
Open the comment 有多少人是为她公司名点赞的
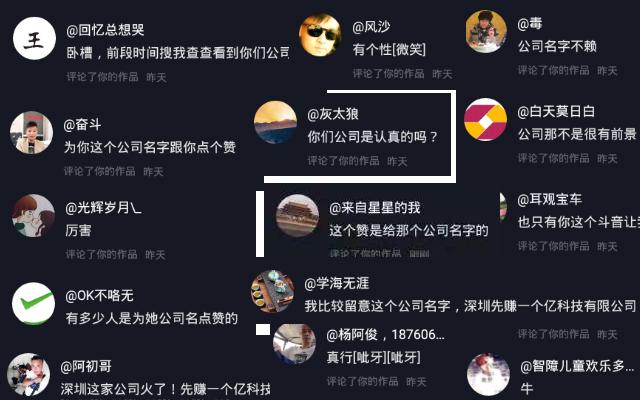151,318
